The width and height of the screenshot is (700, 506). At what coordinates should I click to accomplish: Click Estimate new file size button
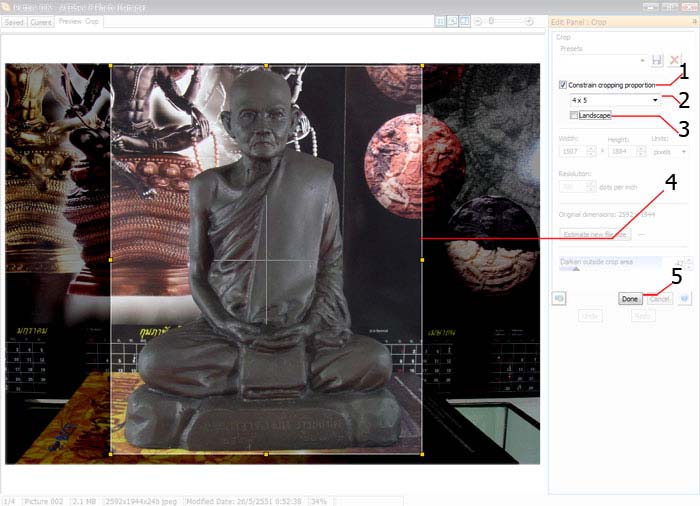[x=595, y=234]
